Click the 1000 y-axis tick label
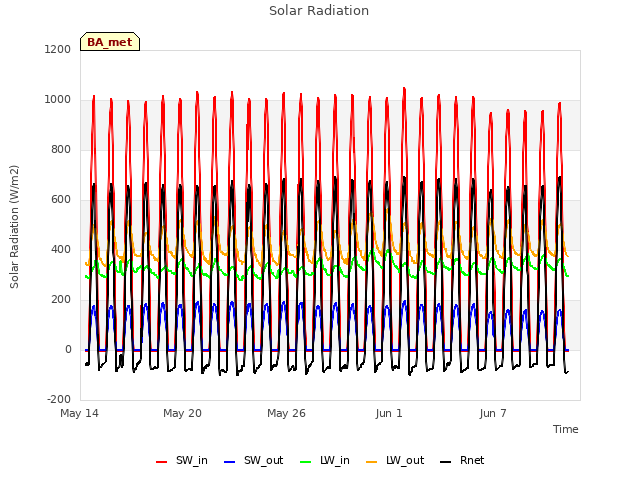Screen dimensions: 640x480 58,100
